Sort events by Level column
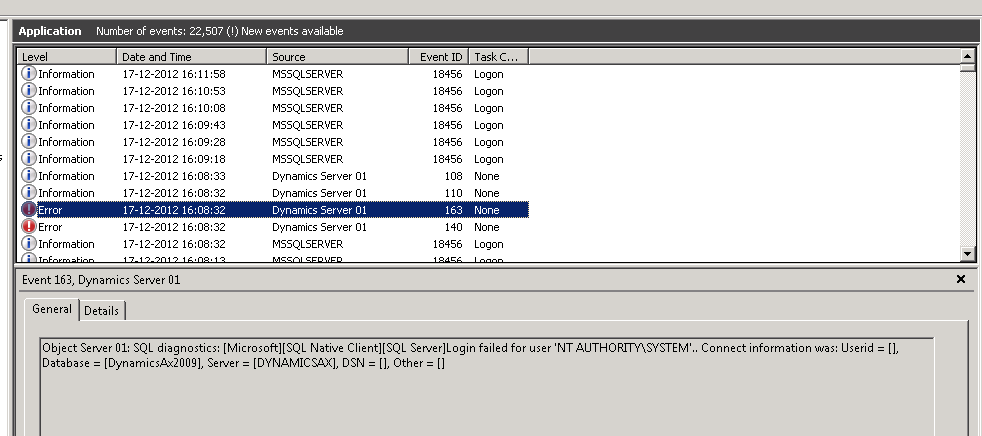This screenshot has height=436, width=982. pos(67,56)
